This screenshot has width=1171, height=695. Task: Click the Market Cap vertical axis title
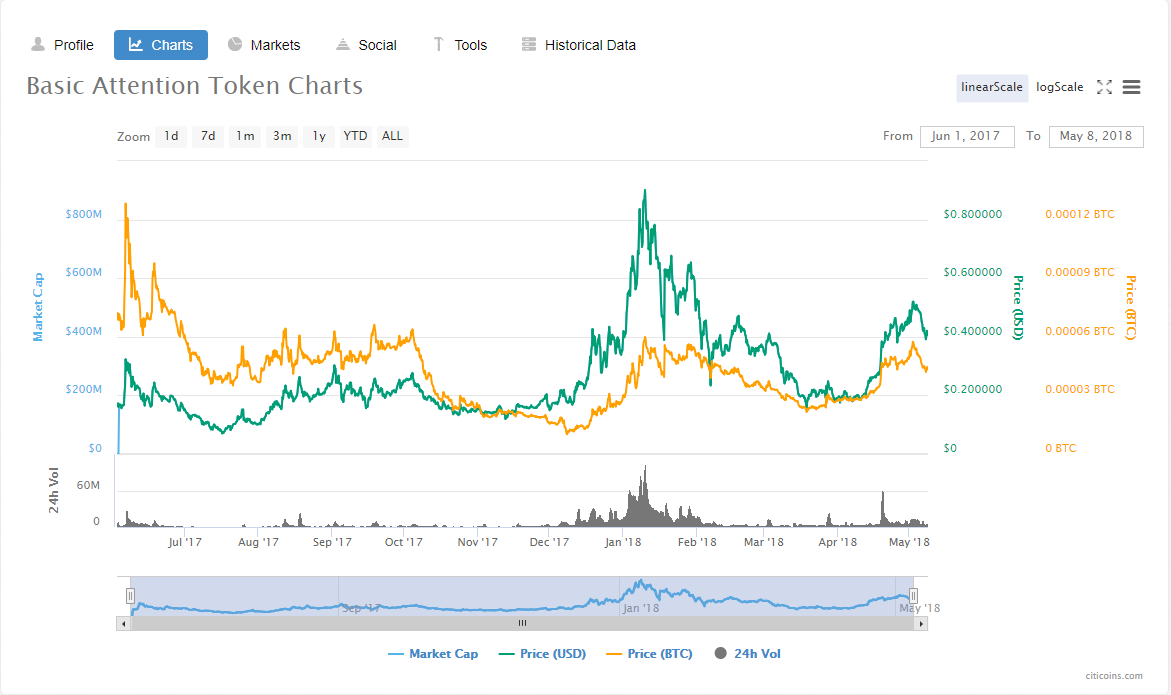pos(38,307)
